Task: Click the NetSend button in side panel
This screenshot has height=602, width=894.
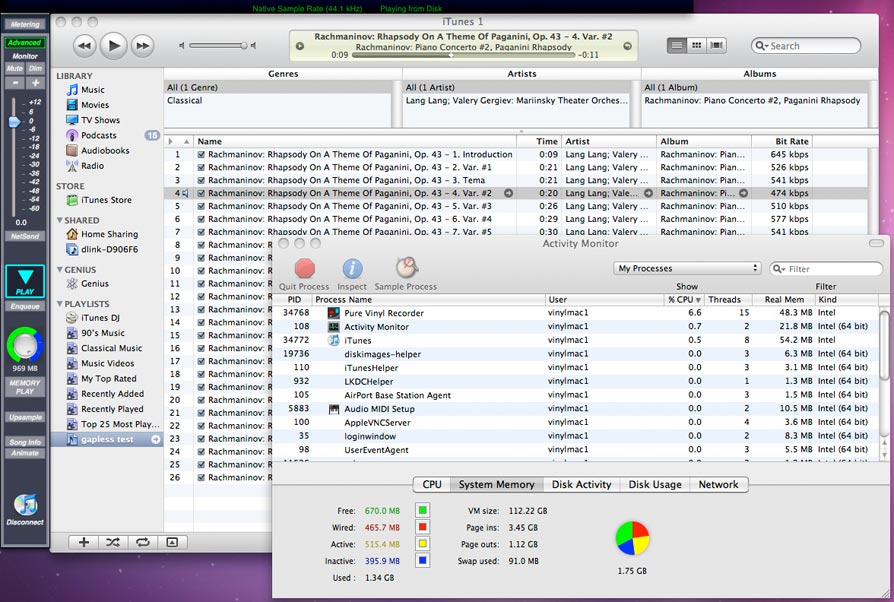Action: point(25,236)
